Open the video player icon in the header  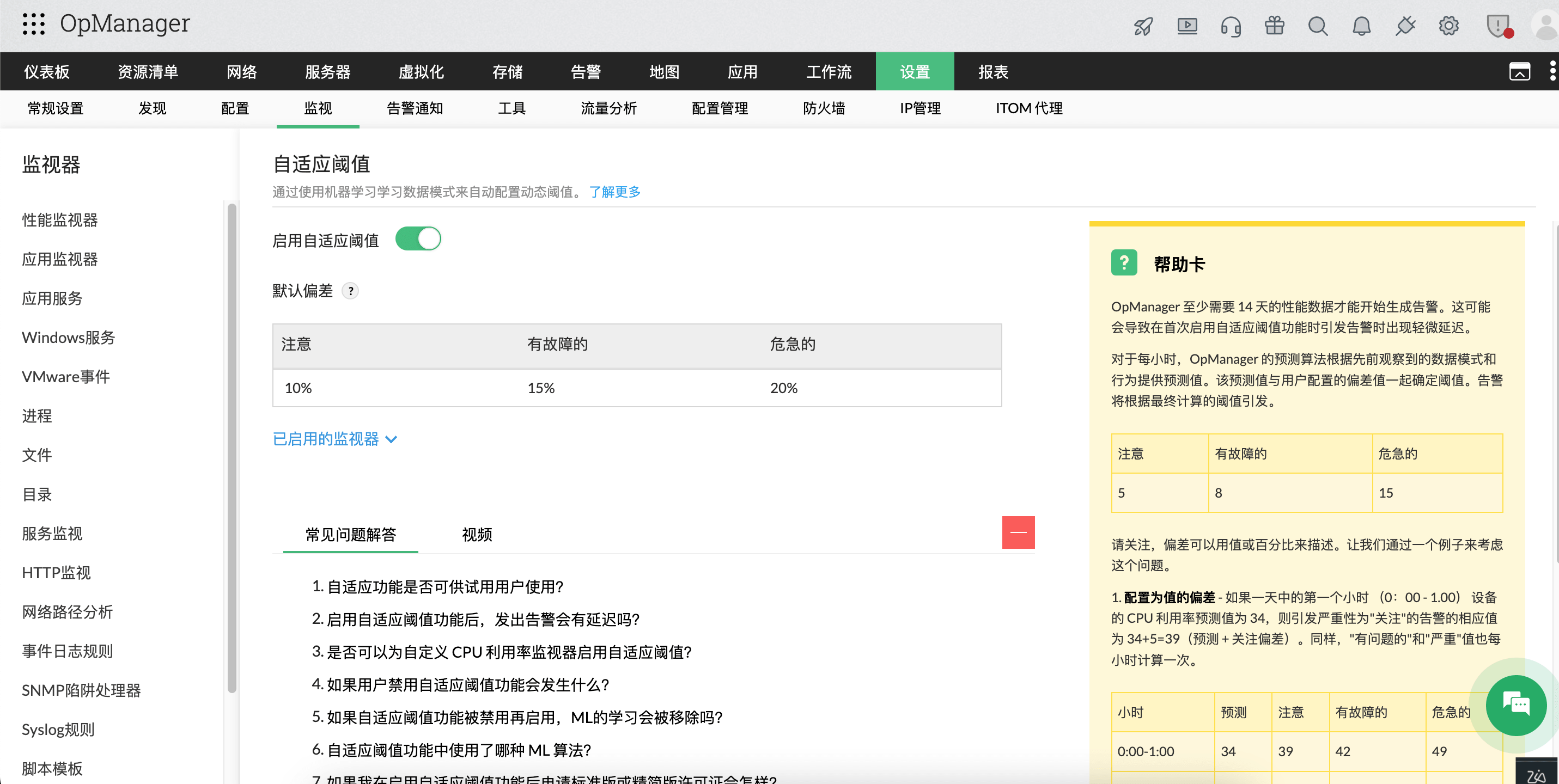(1187, 26)
